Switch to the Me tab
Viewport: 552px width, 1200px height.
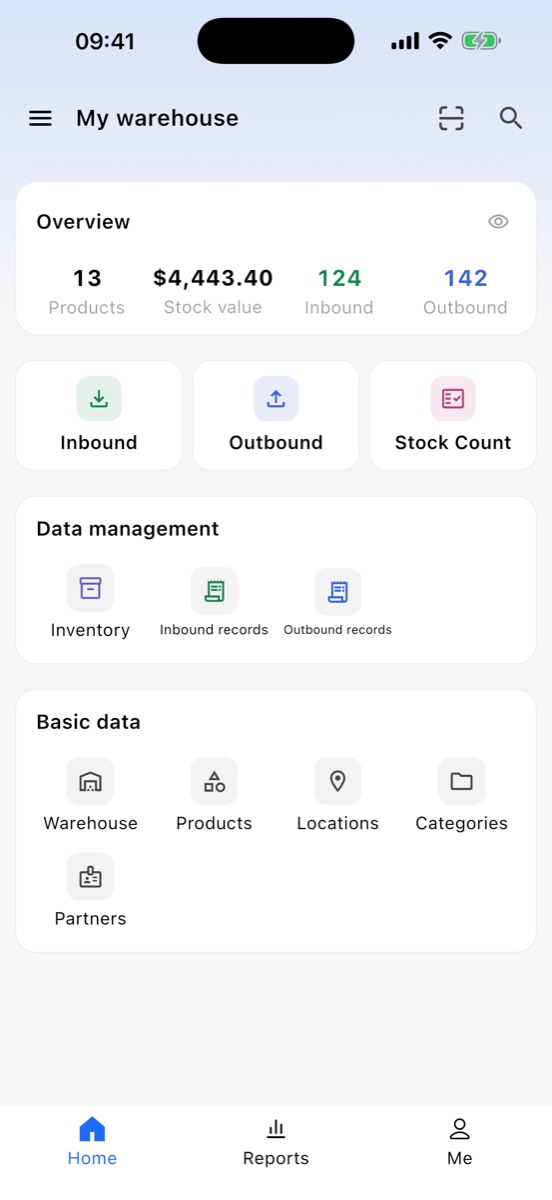tap(460, 1143)
